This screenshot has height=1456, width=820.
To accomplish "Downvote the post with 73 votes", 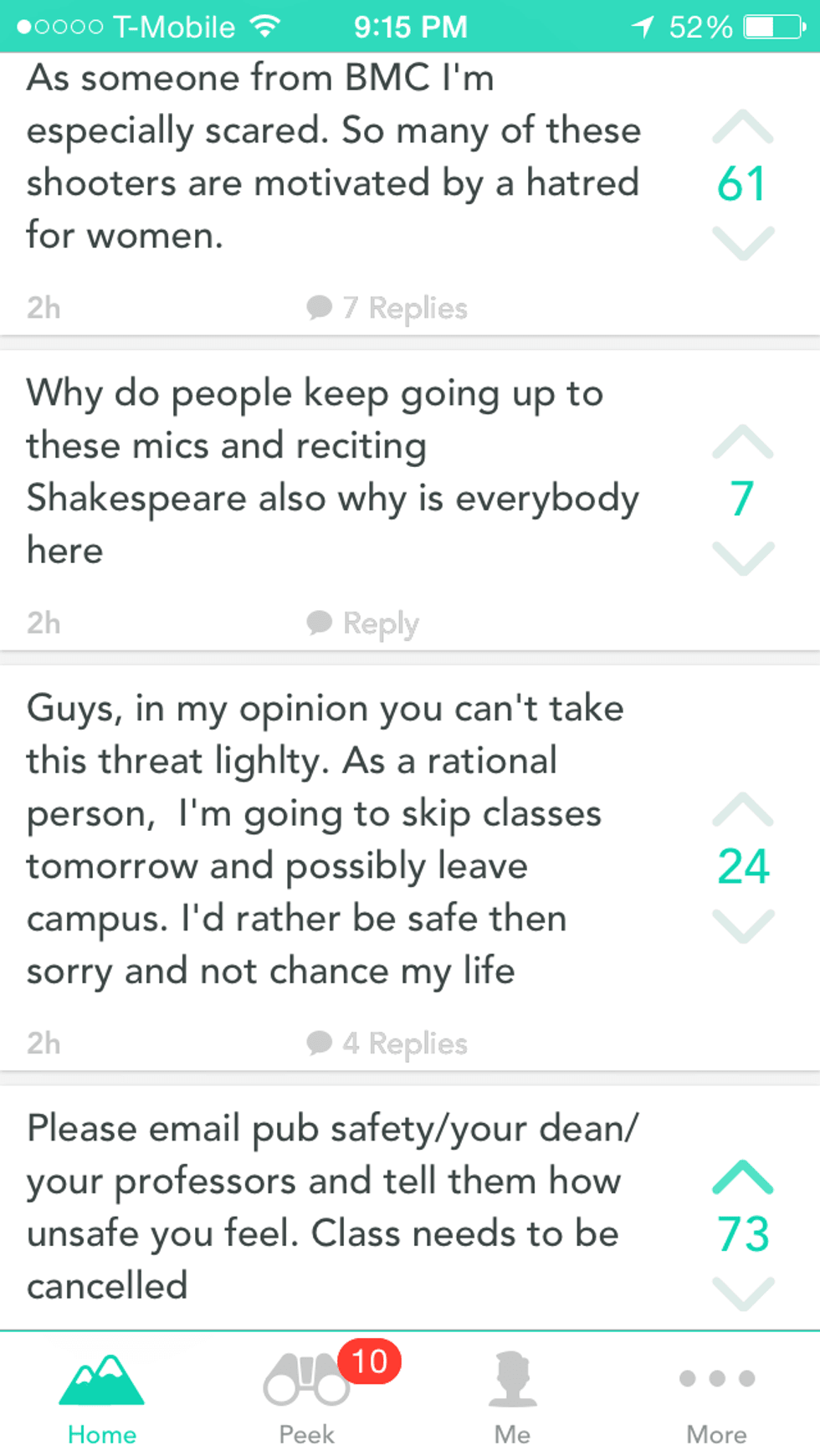I will [x=742, y=1293].
